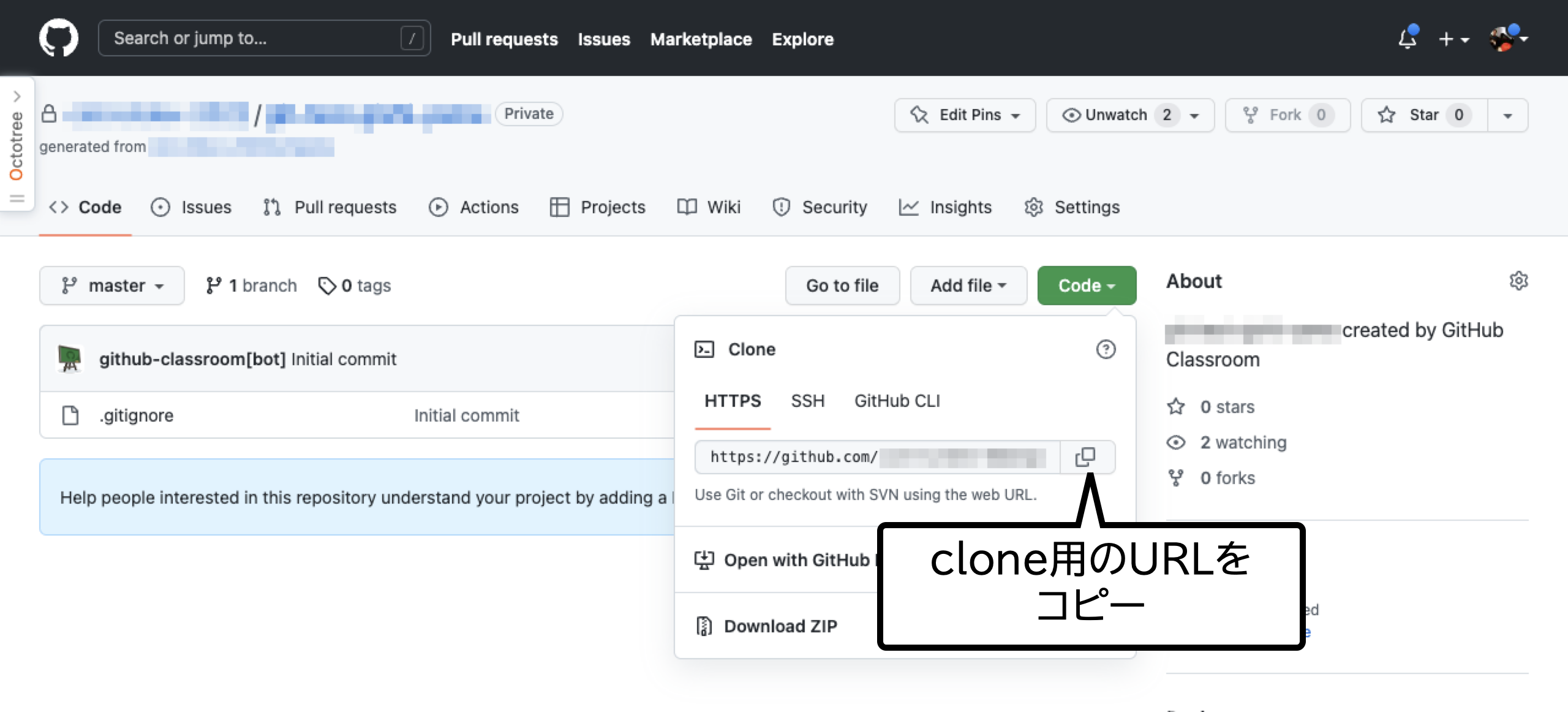Viewport: 1568px width, 712px height.
Task: Select the SSH tab in Clone panel
Action: click(807, 401)
